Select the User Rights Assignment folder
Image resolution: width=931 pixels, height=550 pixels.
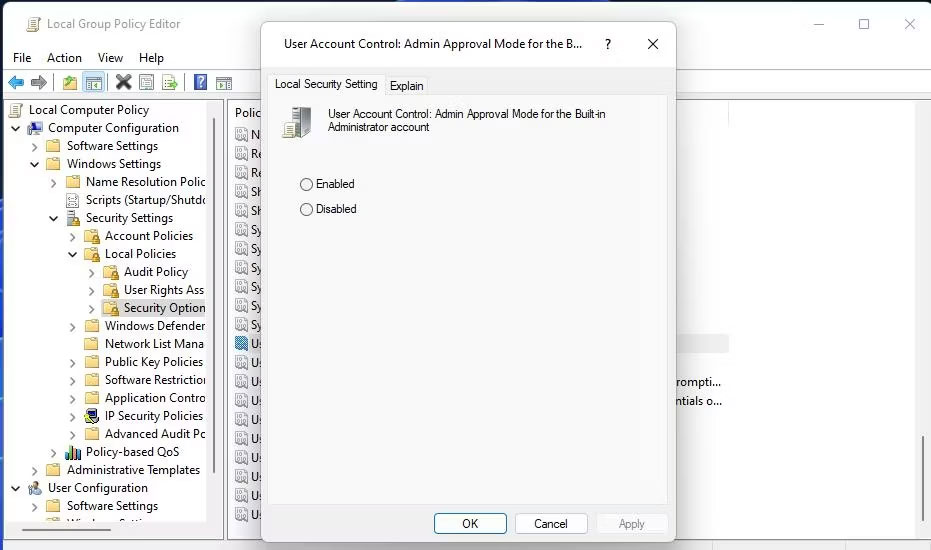point(164,290)
